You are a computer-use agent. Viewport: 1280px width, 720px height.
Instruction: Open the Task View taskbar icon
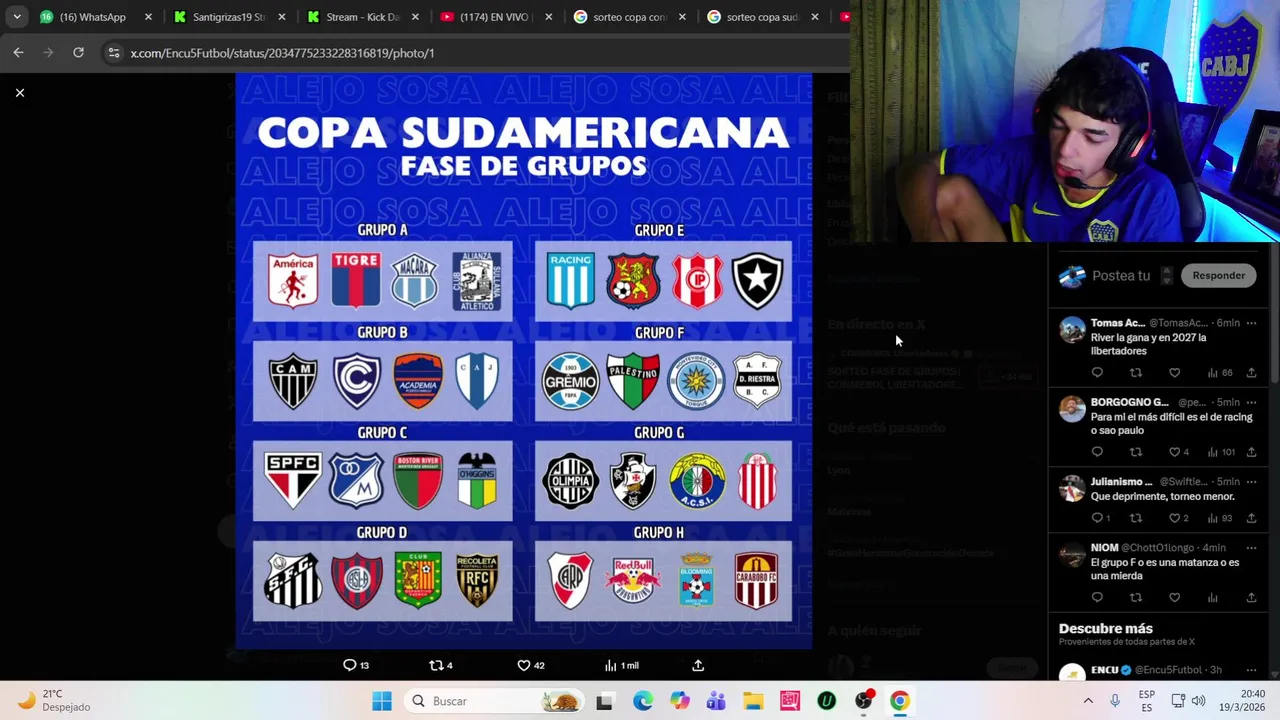pos(604,701)
